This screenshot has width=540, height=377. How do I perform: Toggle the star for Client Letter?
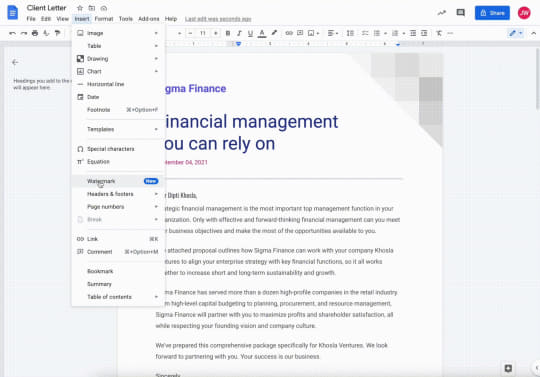[80, 8]
